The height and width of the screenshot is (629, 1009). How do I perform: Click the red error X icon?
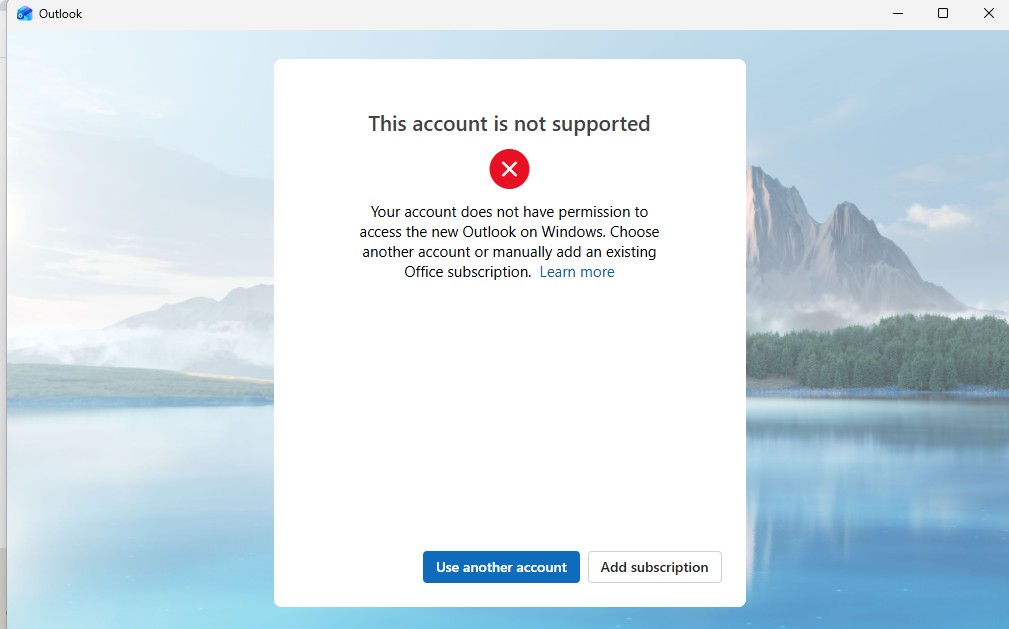pyautogui.click(x=509, y=169)
